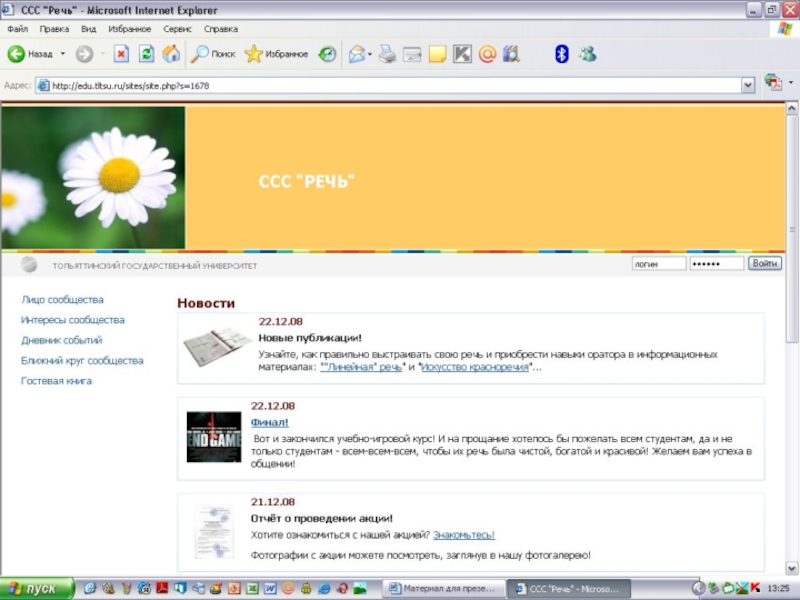Click the Refresh page icon
Viewport: 800px width, 600px height.
point(146,54)
